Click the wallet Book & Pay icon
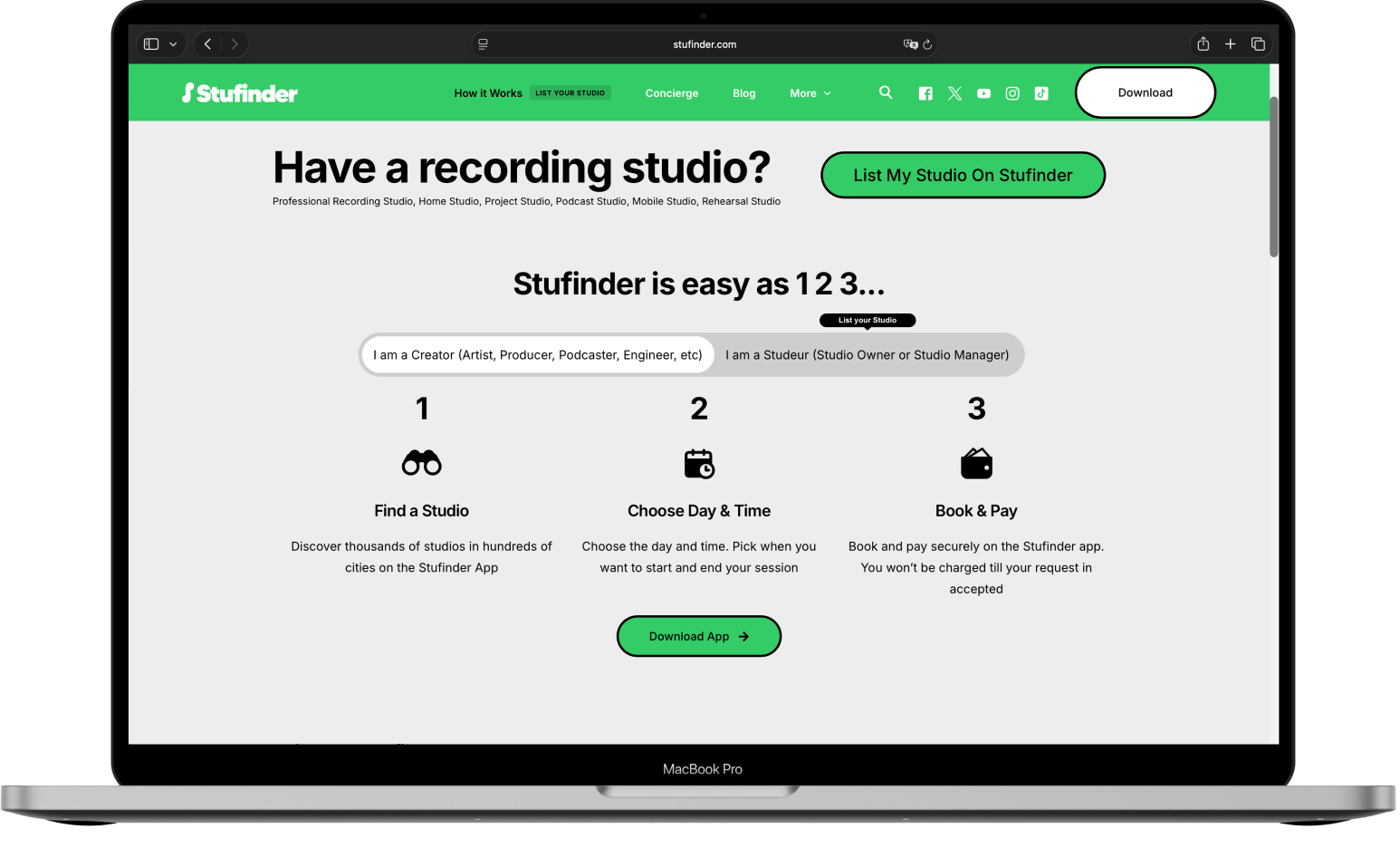 pyautogui.click(x=976, y=463)
